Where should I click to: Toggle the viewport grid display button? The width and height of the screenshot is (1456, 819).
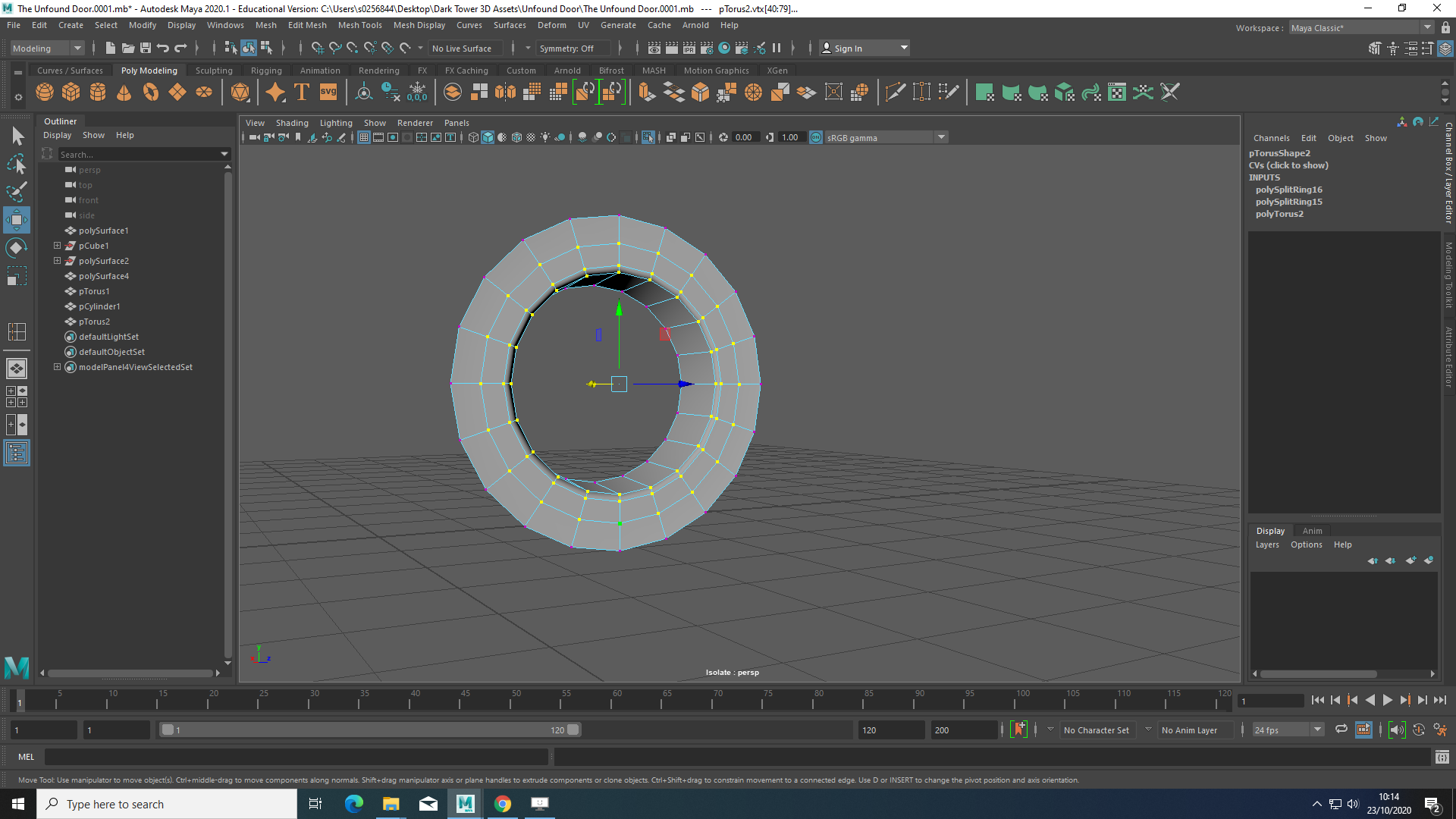coord(364,137)
